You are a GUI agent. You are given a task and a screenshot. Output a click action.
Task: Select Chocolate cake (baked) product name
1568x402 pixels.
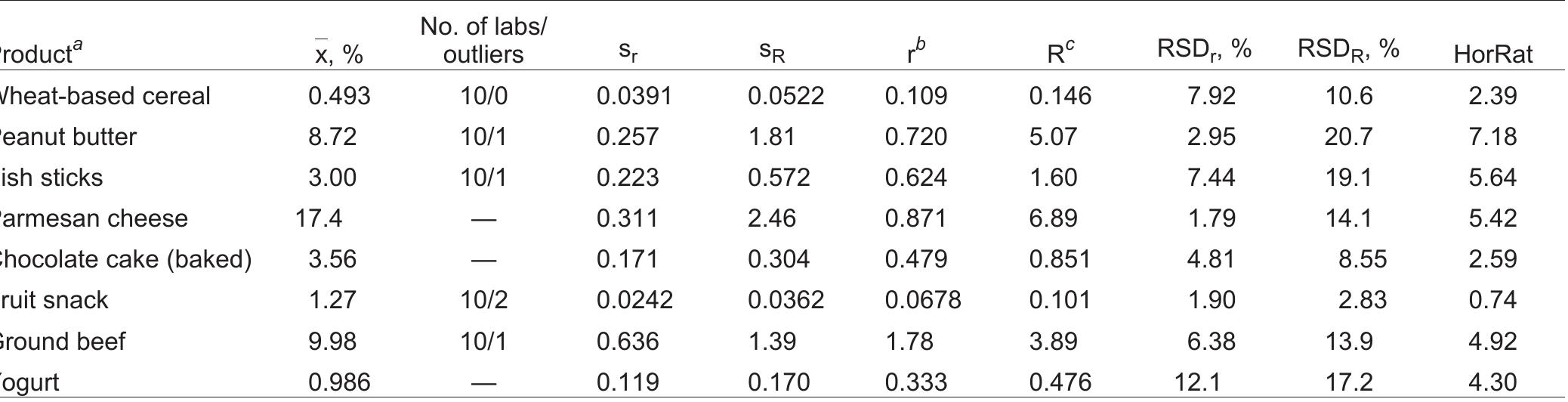tap(125, 259)
